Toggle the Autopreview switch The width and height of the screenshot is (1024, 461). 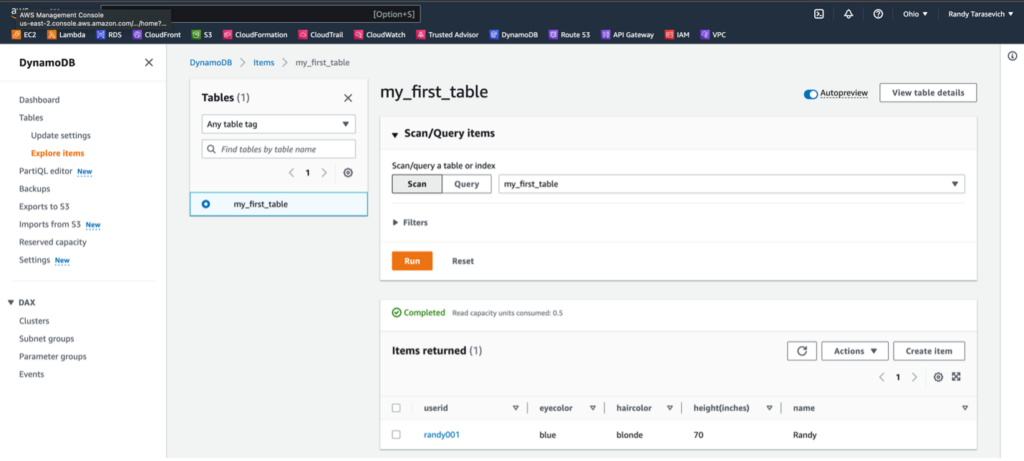[x=810, y=94]
